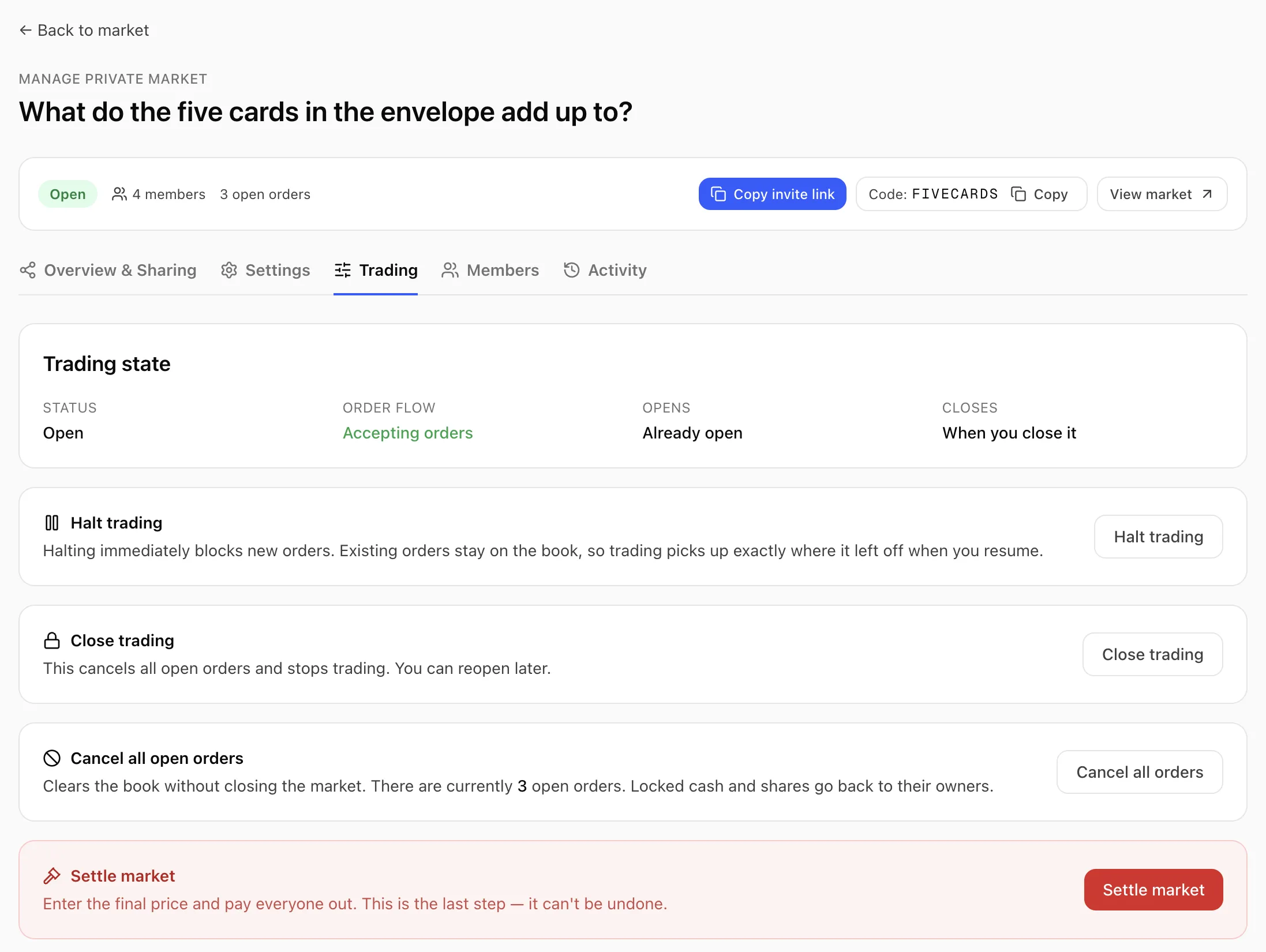1266x952 pixels.
Task: Open View market
Action: click(x=1162, y=194)
